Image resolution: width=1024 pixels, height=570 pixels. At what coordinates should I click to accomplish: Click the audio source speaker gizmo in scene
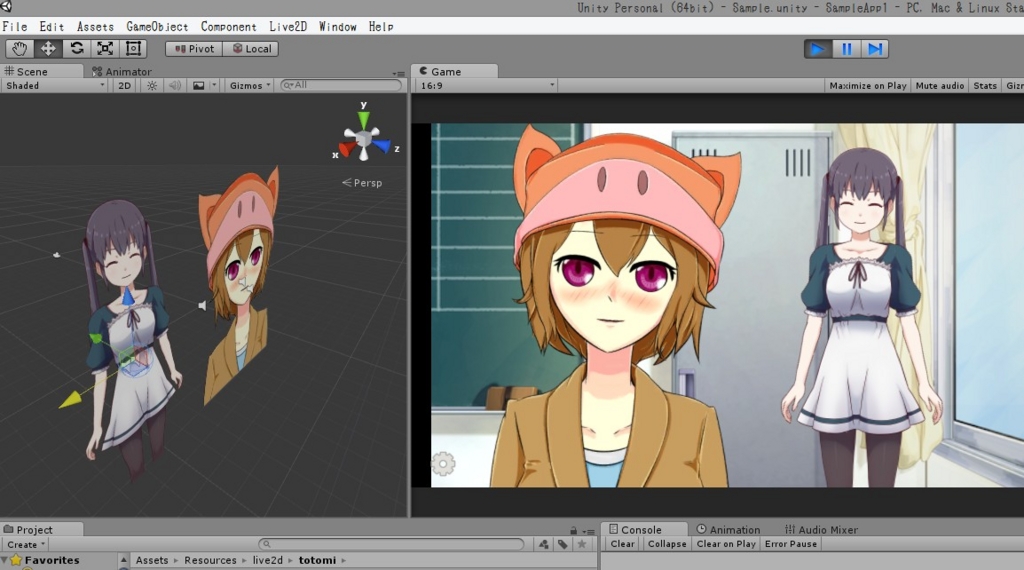(x=202, y=306)
